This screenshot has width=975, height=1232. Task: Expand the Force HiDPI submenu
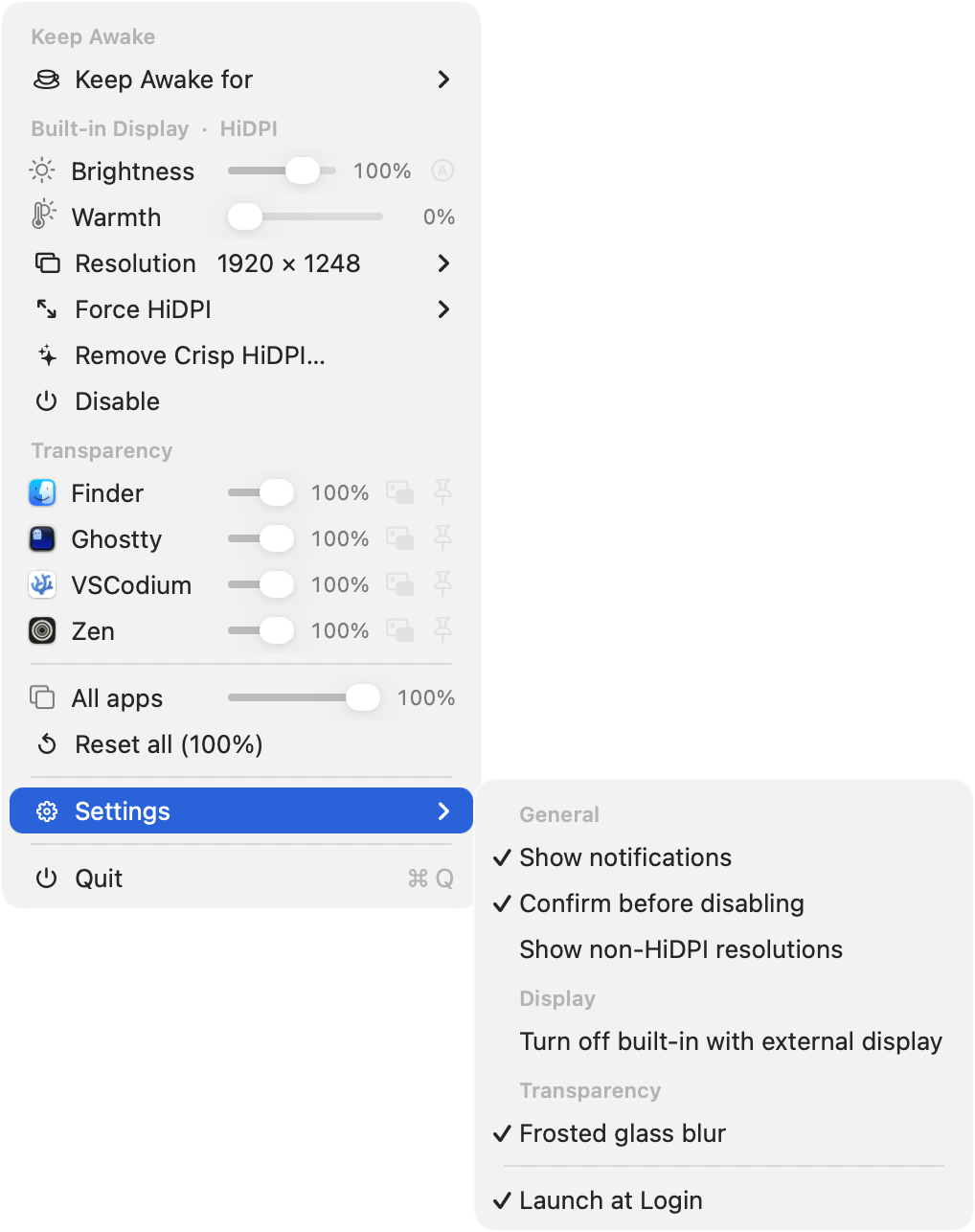241,309
